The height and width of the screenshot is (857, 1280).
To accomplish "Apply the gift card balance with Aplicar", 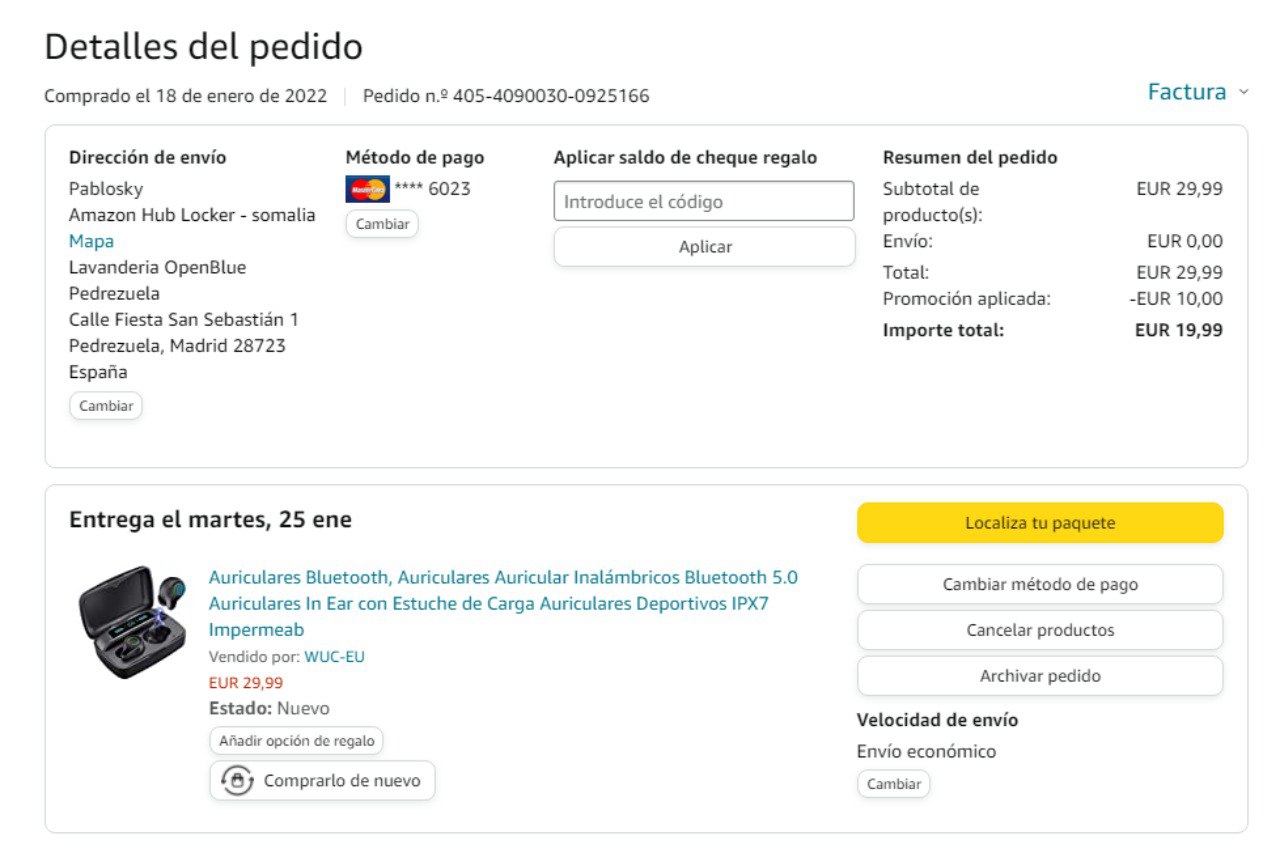I will [704, 247].
